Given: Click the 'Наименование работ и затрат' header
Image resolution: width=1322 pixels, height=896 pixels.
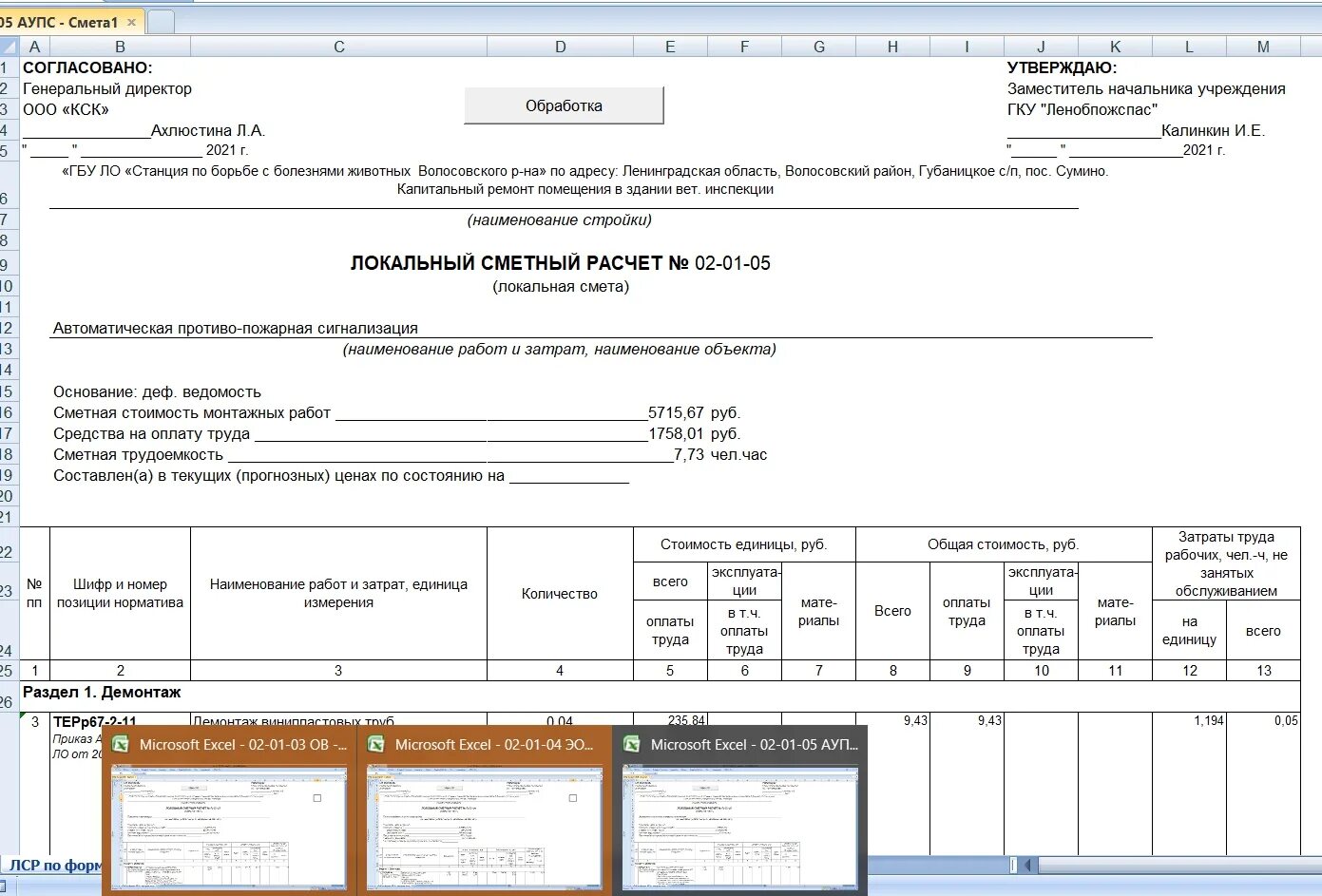Looking at the screenshot, I should tap(338, 593).
